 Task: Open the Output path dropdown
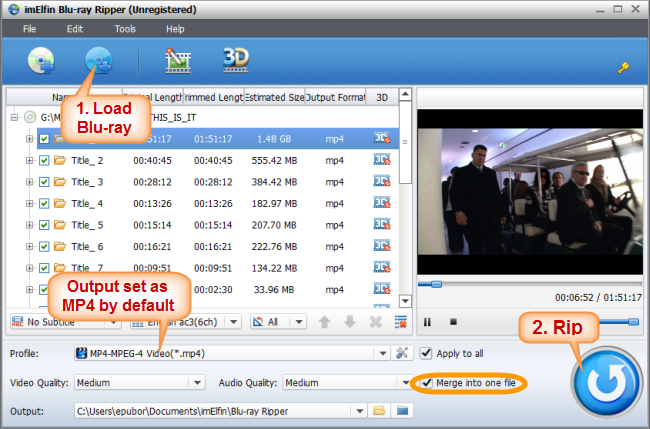359,411
